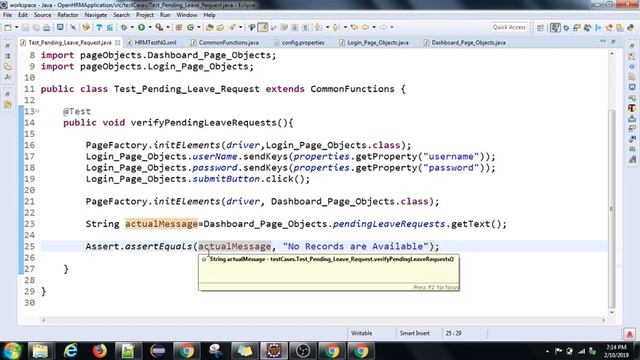Screen dimensions: 640x360
Task: Click the Quick Access search field
Action: 509,27
